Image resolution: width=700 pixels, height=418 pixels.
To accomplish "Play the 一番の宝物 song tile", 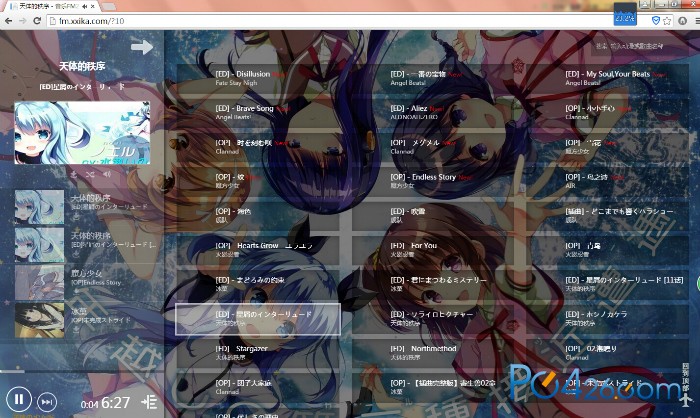I will (x=433, y=78).
